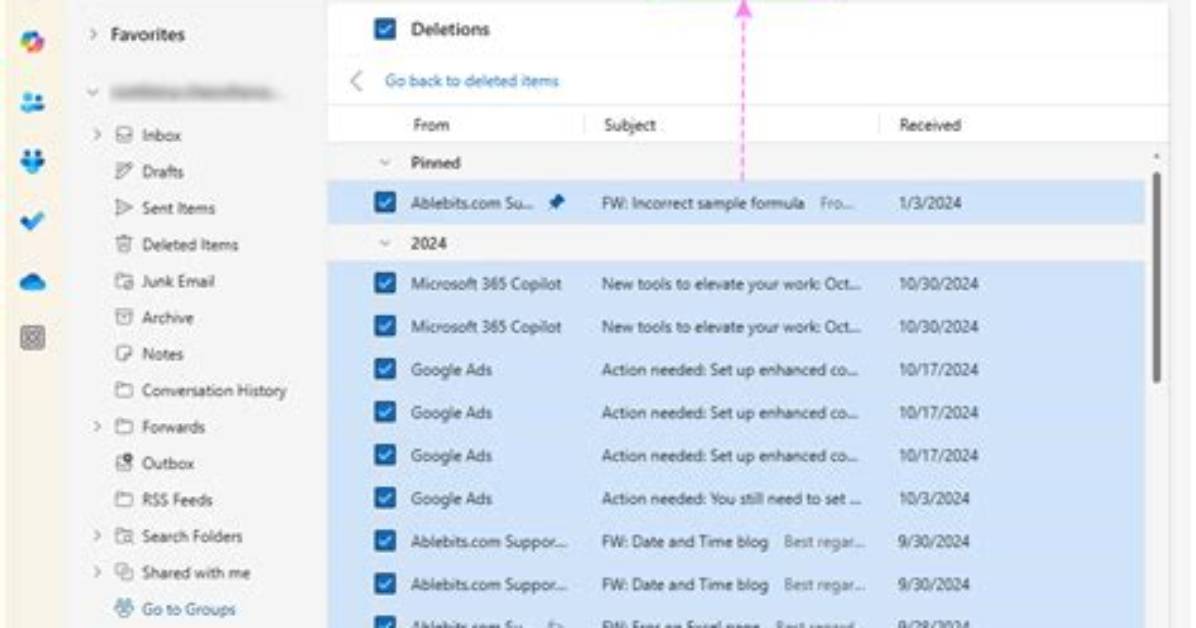Sort by the Received column header
Image resolution: width=1196 pixels, height=628 pixels.
(930, 125)
